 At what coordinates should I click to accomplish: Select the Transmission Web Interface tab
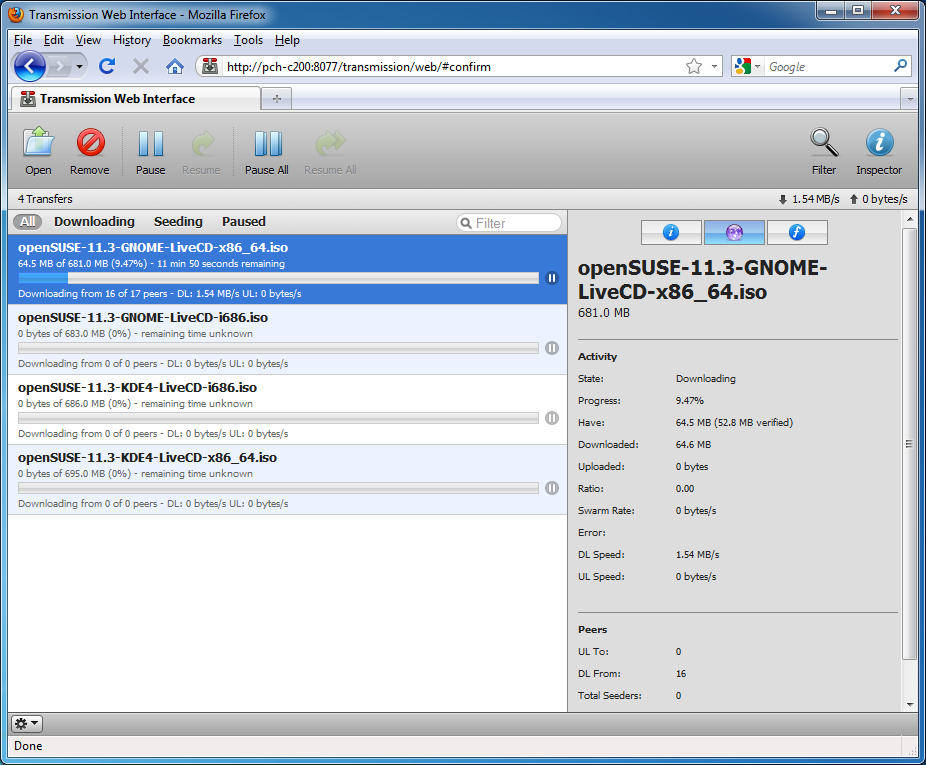[x=135, y=99]
